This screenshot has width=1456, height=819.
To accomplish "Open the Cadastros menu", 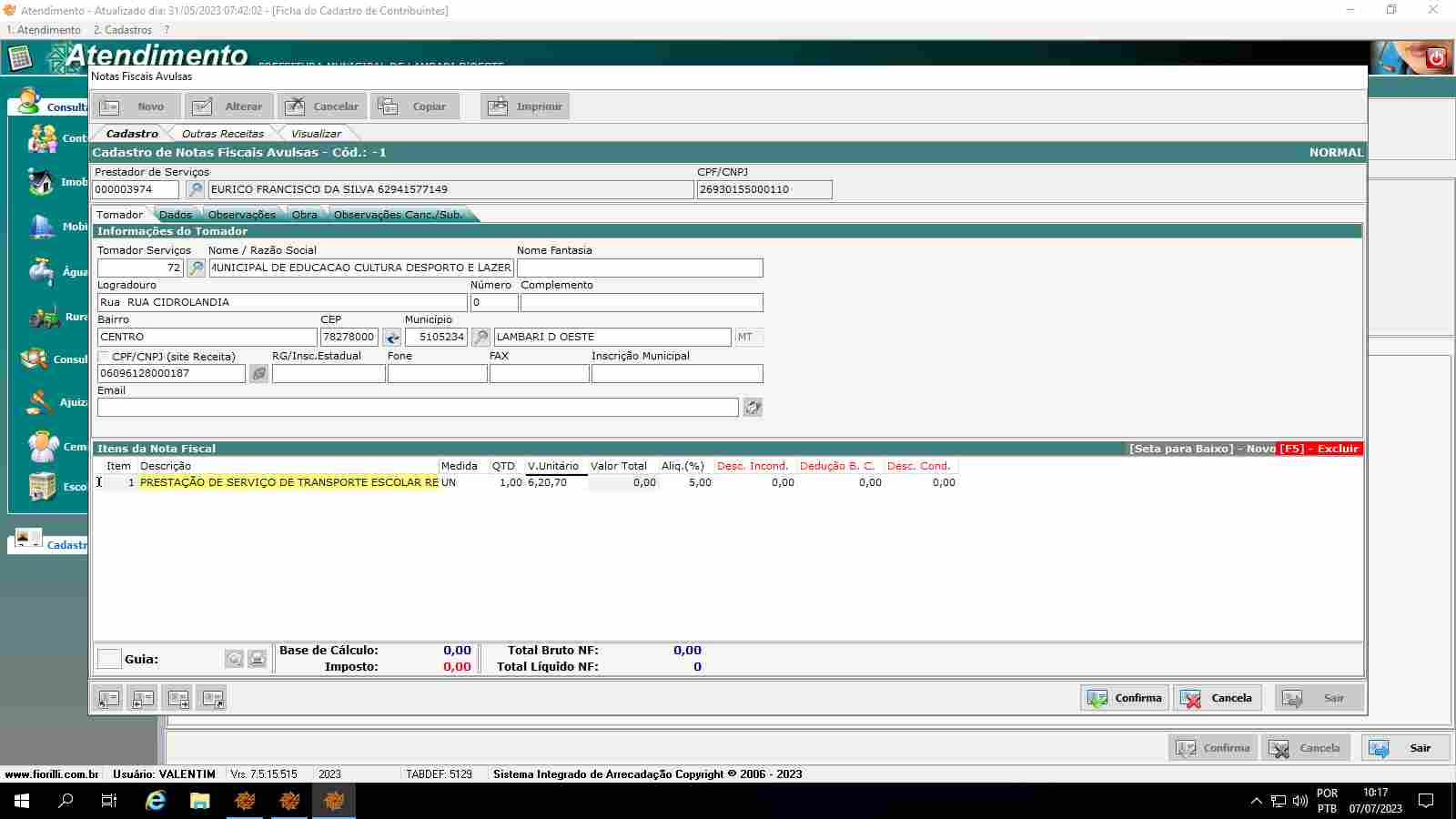I will (x=123, y=30).
